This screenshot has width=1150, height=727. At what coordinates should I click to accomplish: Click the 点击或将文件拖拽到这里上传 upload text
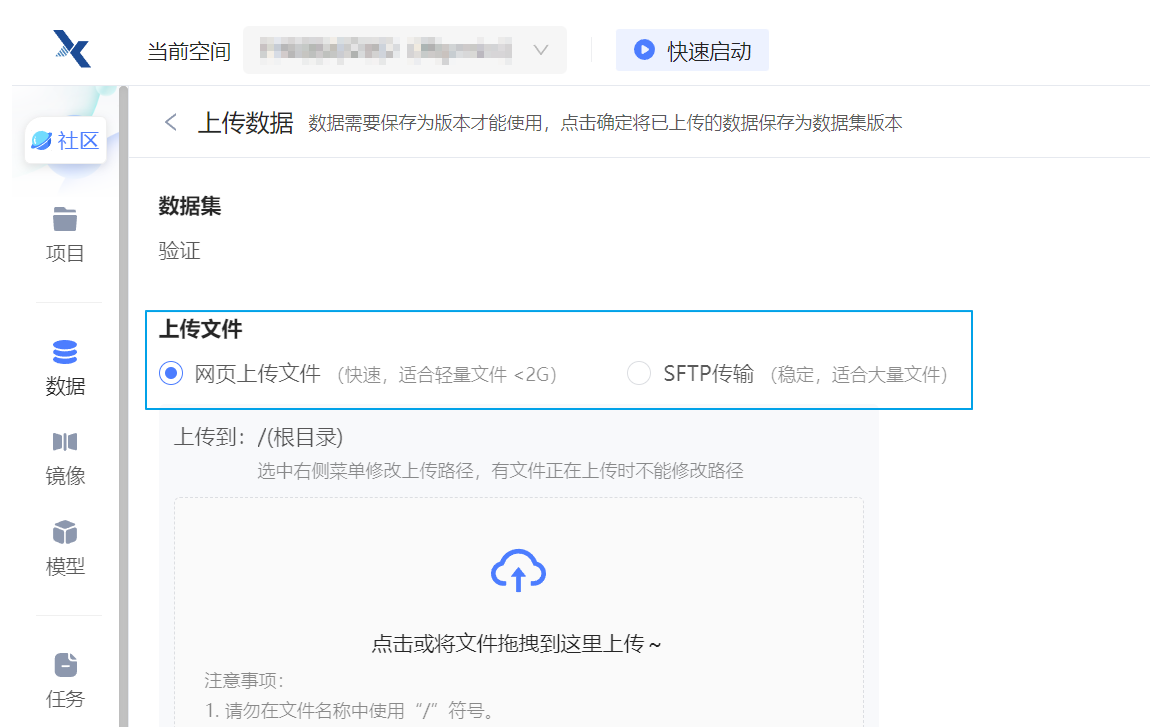click(517, 644)
